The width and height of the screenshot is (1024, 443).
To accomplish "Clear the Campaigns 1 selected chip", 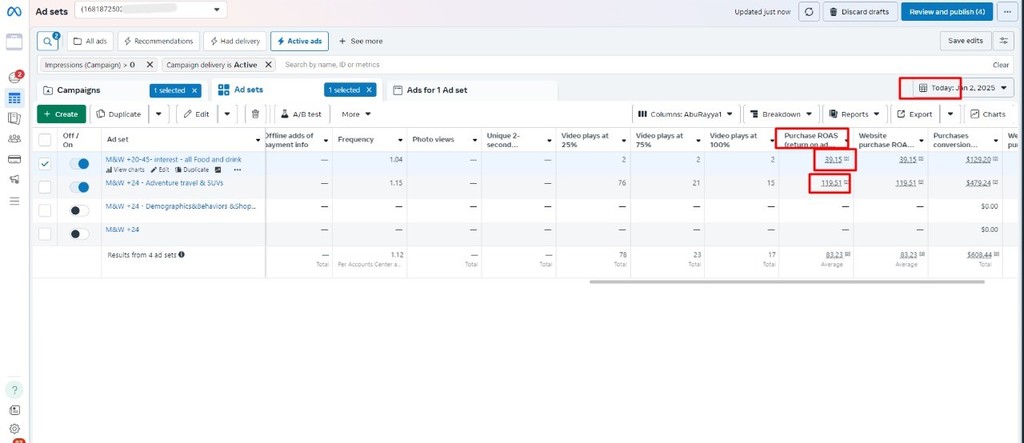I will pos(194,90).
